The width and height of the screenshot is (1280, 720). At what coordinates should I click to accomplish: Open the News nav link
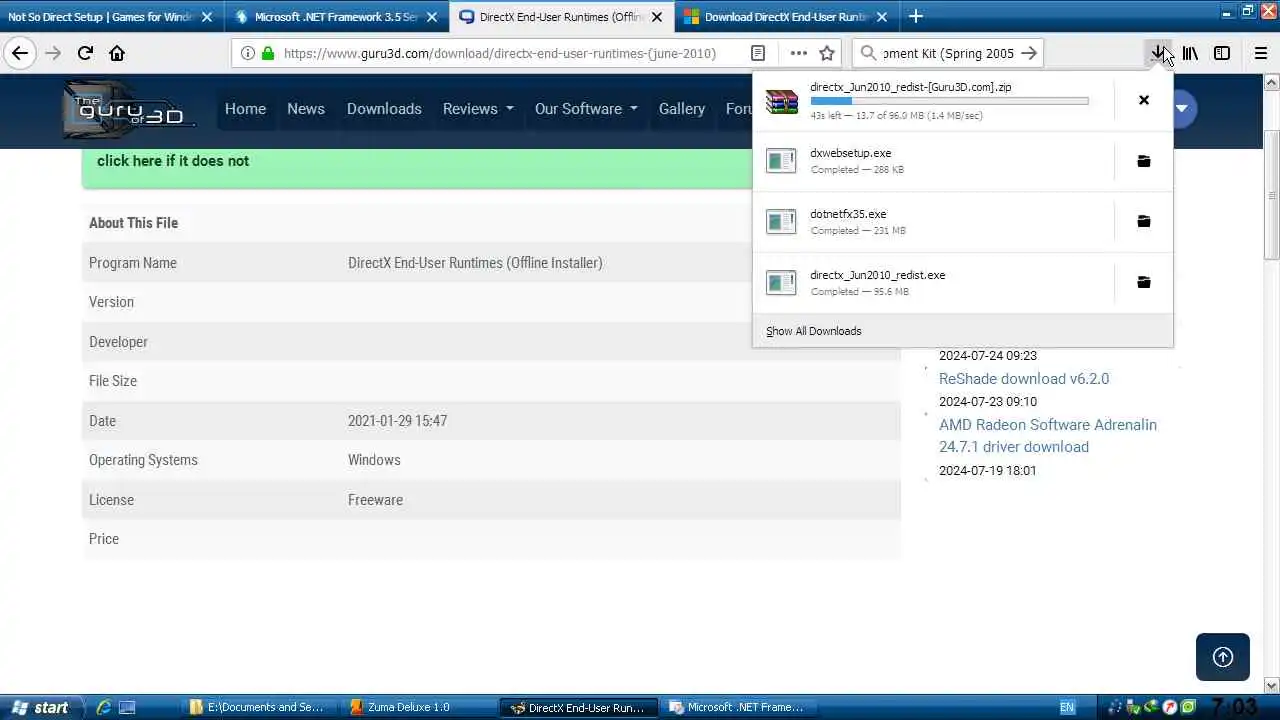pyautogui.click(x=306, y=109)
